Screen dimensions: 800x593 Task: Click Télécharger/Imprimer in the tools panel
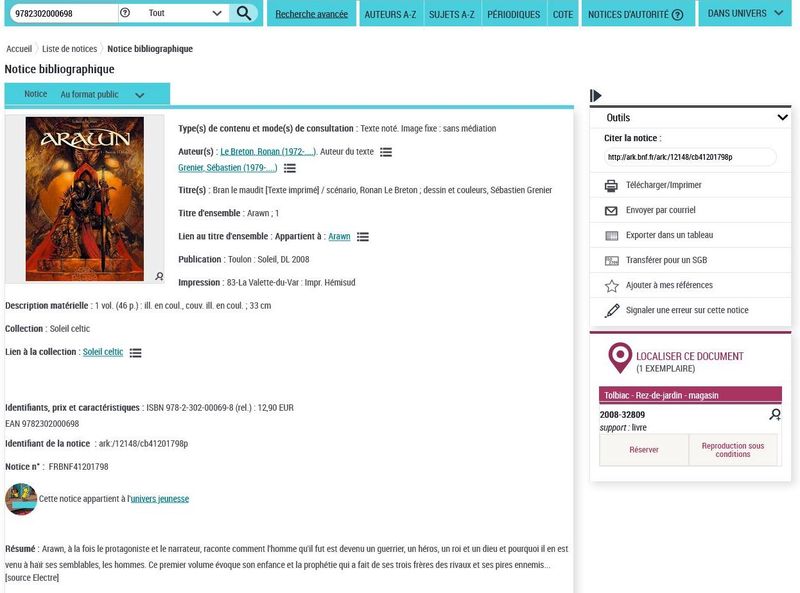click(x=663, y=185)
